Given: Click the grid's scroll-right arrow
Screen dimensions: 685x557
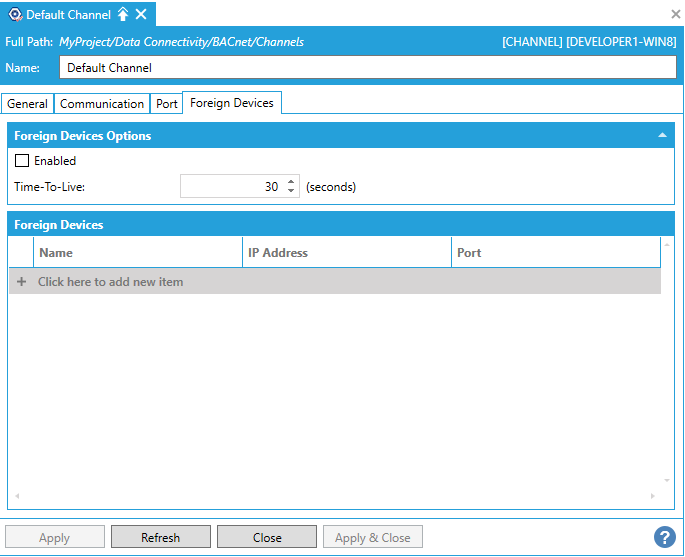Looking at the screenshot, I should pos(653,496).
